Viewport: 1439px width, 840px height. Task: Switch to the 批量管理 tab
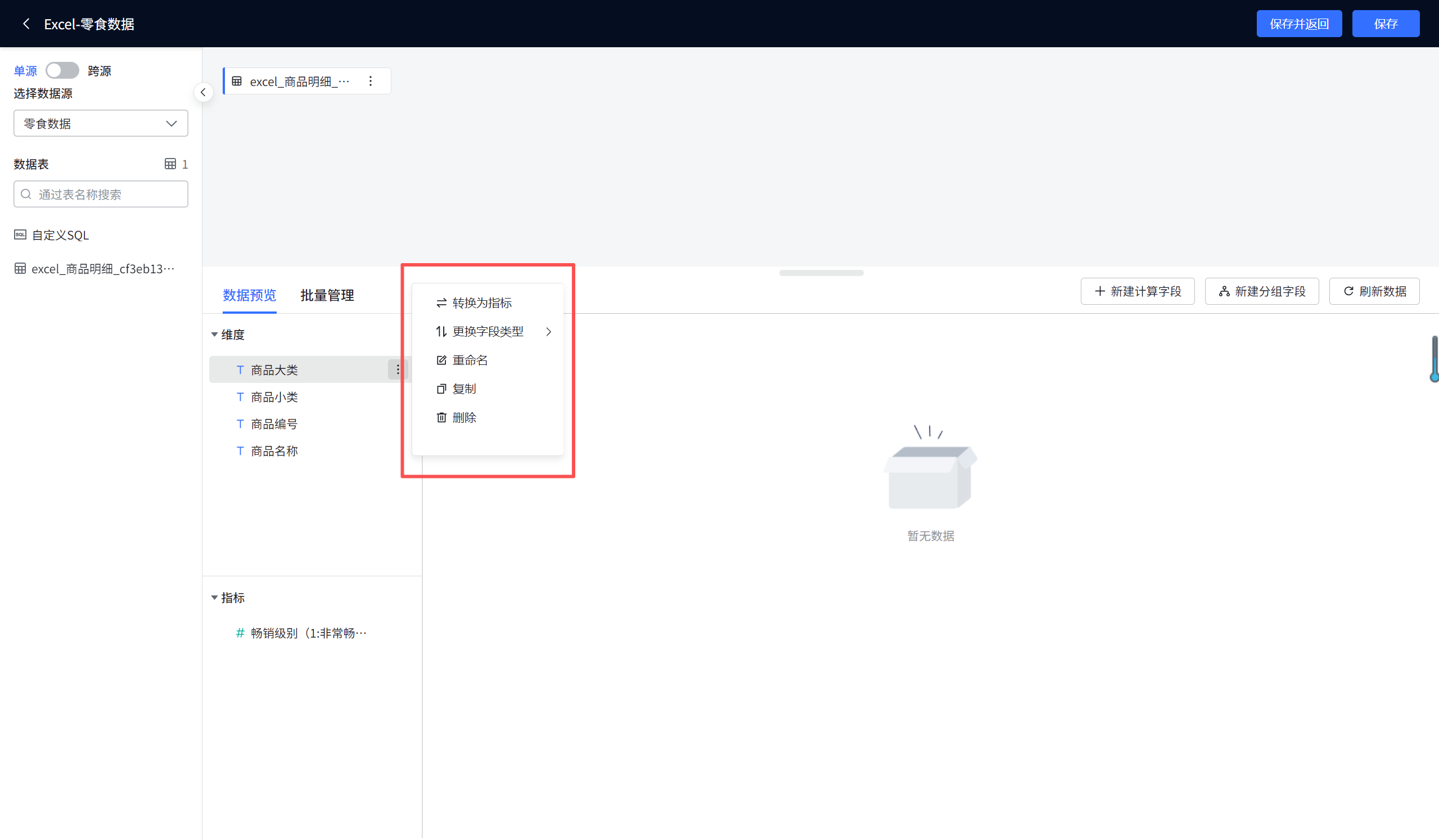pos(327,295)
